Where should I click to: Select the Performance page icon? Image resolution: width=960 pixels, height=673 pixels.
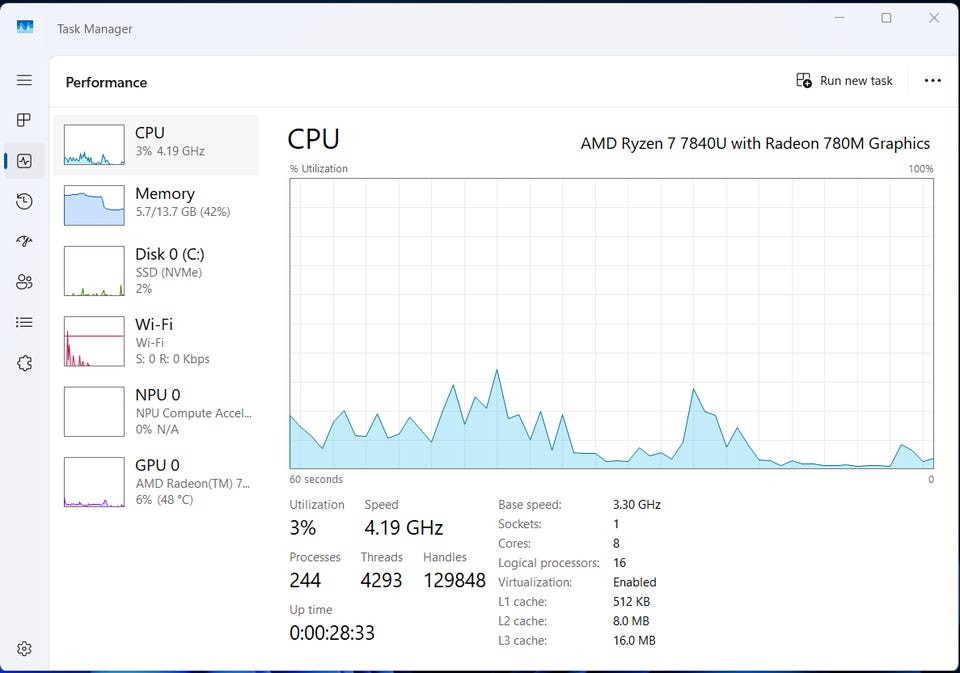pyautogui.click(x=24, y=161)
